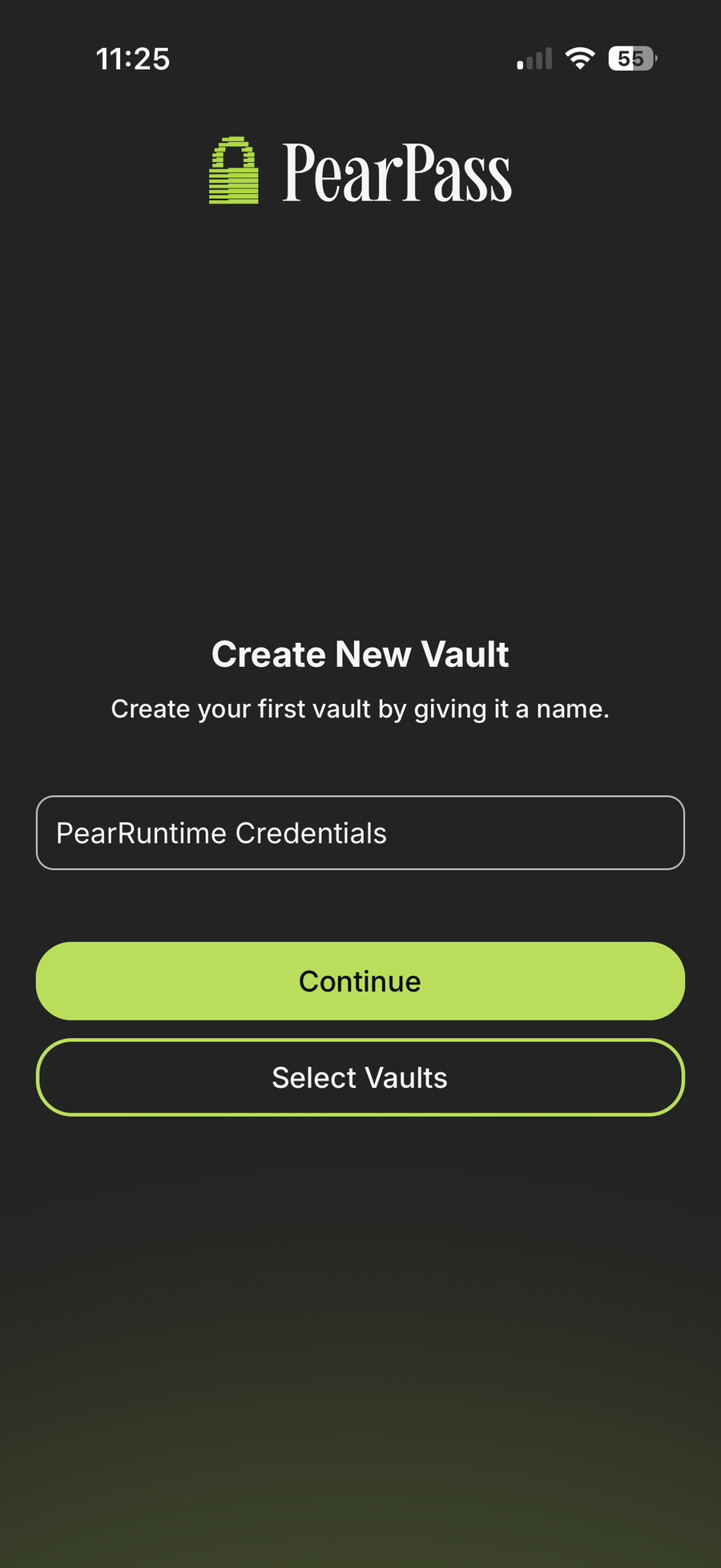The image size is (721, 1568).
Task: Tap the green lock emblem above the title
Action: point(234,171)
